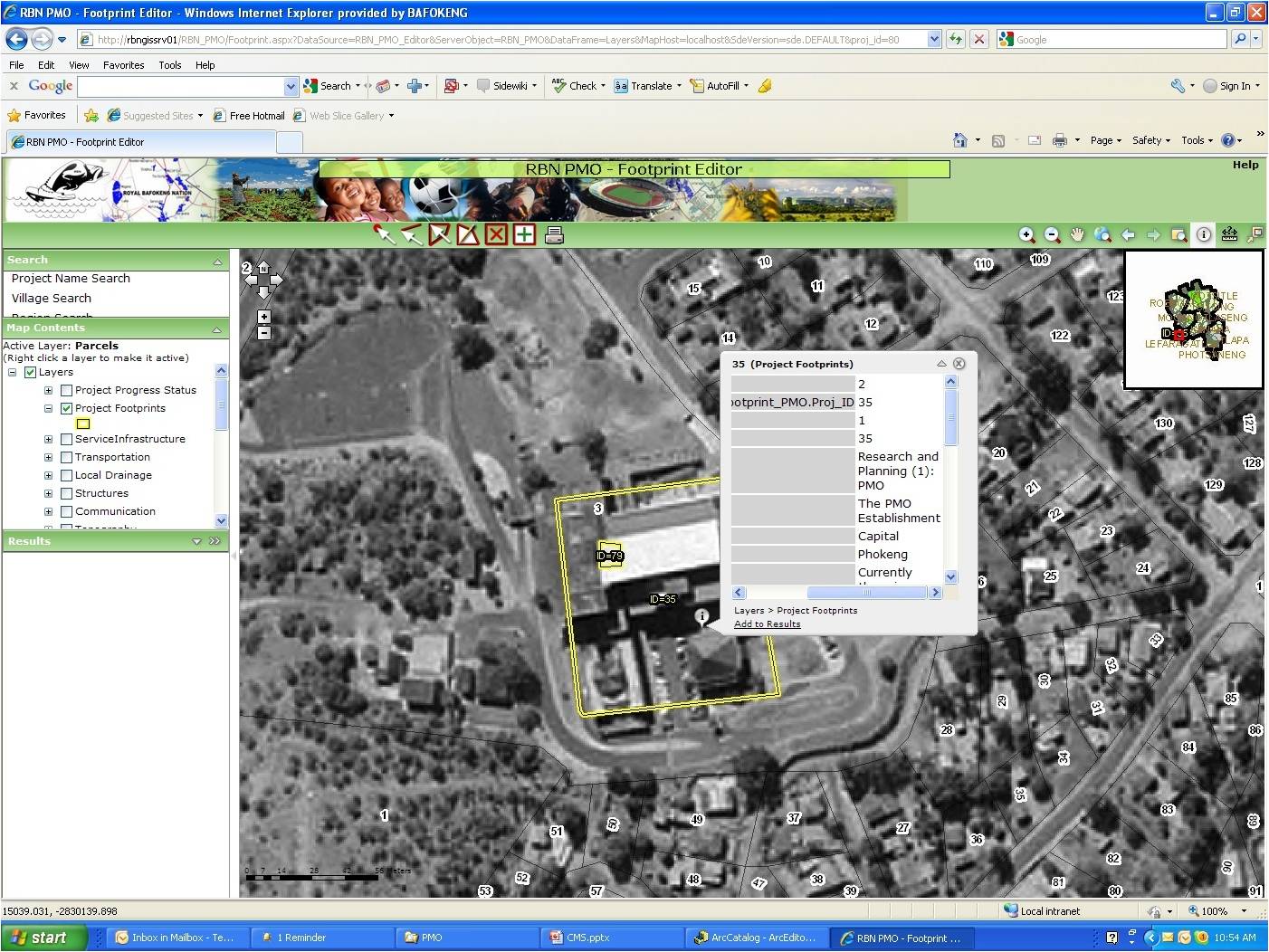Toggle the Layers group checkbox
Image resolution: width=1269 pixels, height=952 pixels.
tap(31, 372)
